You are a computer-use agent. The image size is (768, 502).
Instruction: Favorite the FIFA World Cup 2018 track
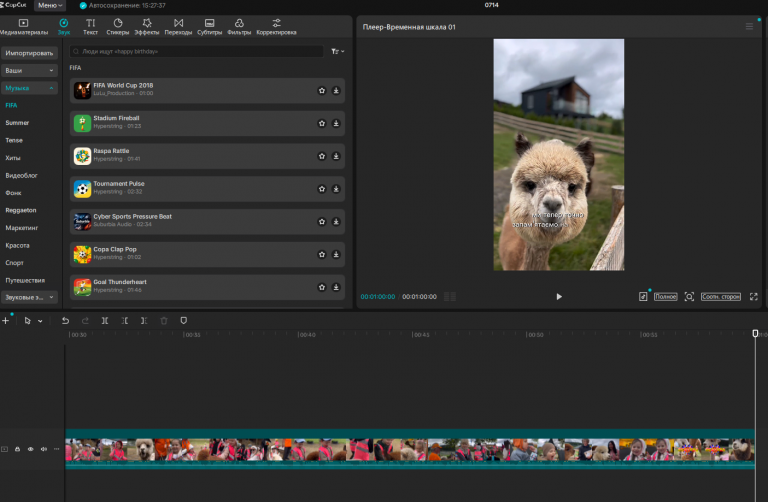[322, 91]
